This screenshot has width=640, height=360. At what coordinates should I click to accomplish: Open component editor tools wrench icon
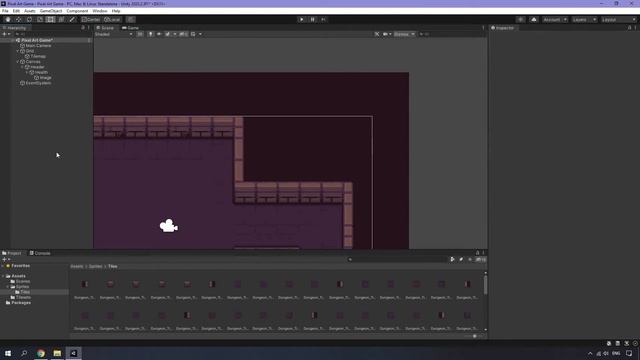[x=377, y=34]
